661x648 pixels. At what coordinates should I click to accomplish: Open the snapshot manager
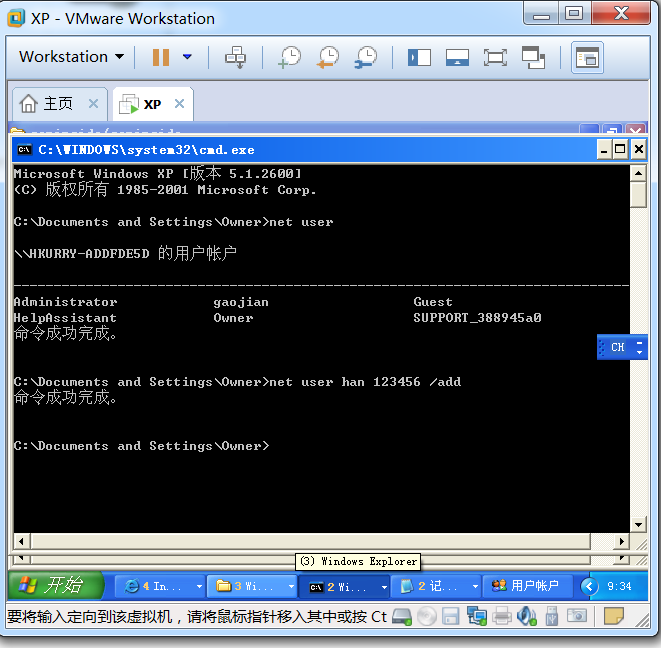365,57
